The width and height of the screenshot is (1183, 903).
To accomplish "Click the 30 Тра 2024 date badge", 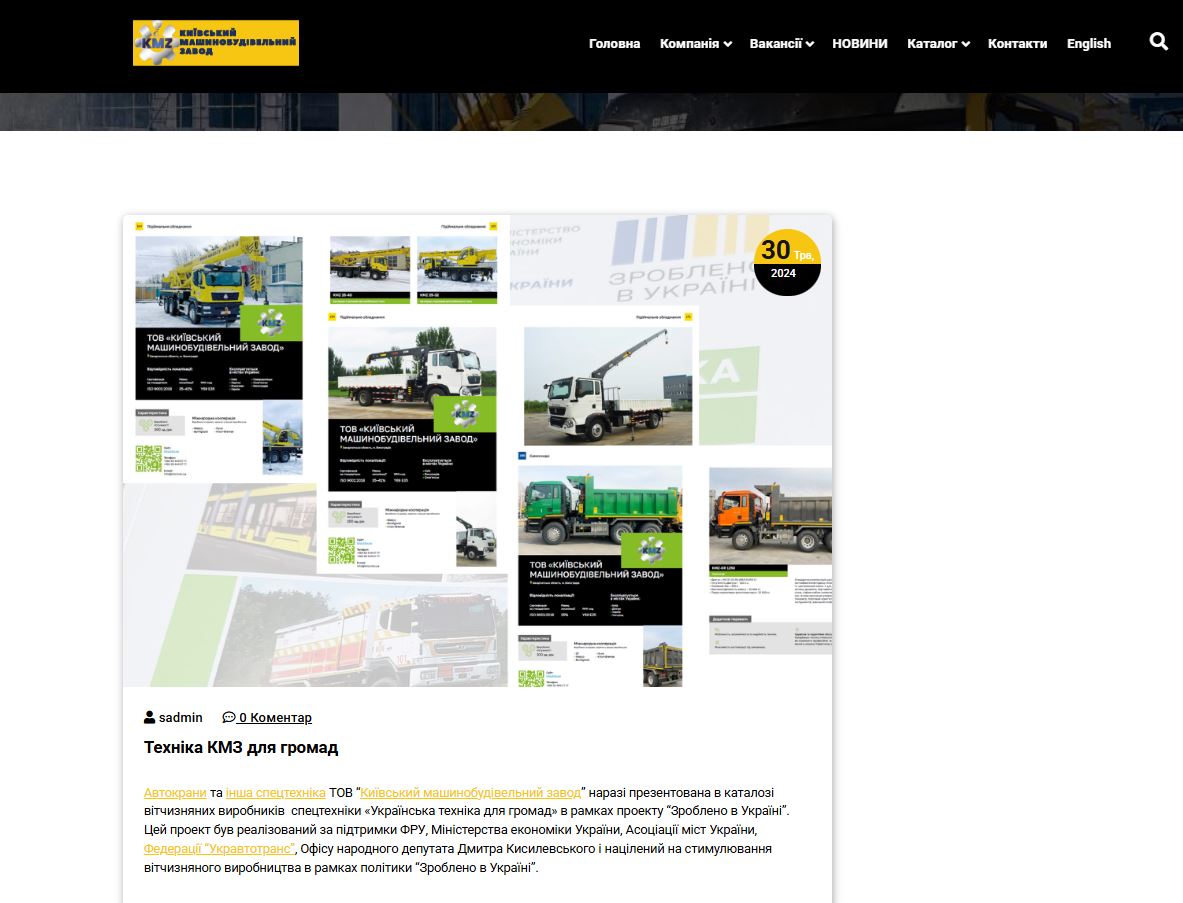I will pos(787,263).
